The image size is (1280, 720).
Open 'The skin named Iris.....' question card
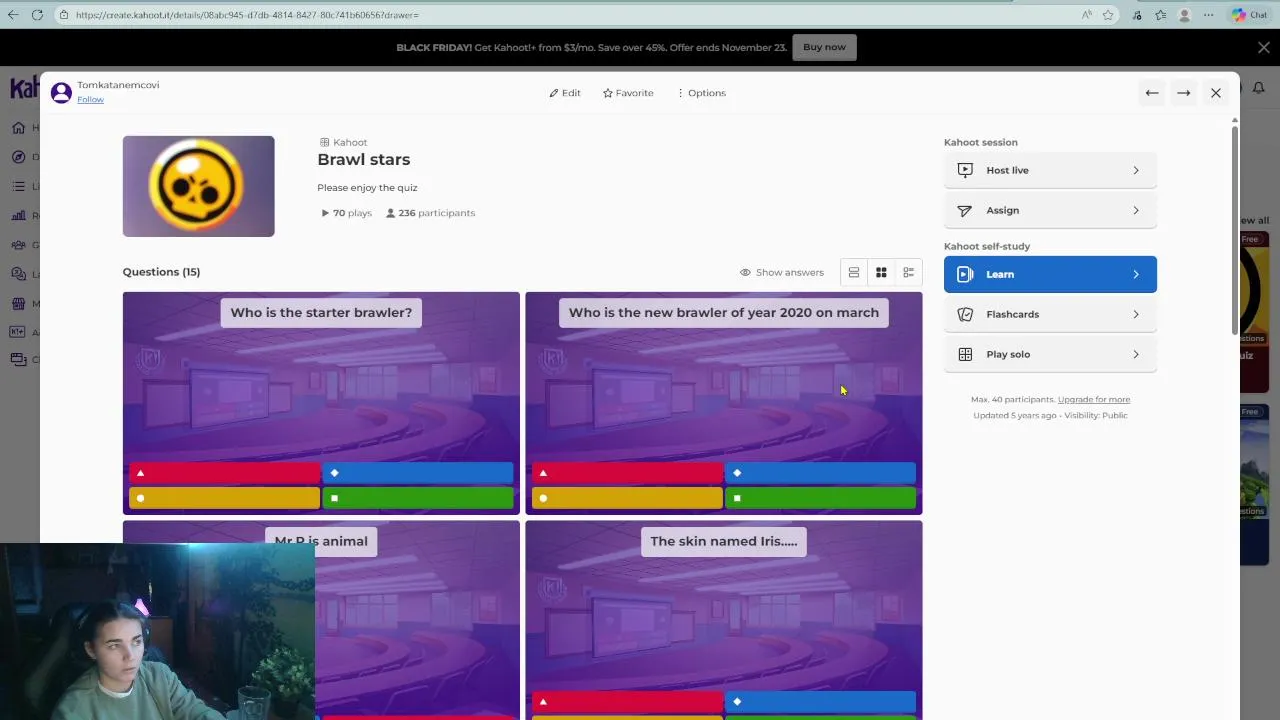pyautogui.click(x=724, y=620)
